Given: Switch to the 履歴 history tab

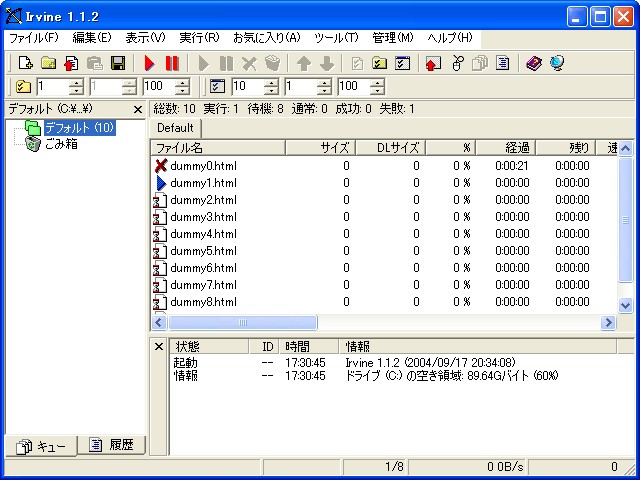Looking at the screenshot, I should tap(113, 445).
